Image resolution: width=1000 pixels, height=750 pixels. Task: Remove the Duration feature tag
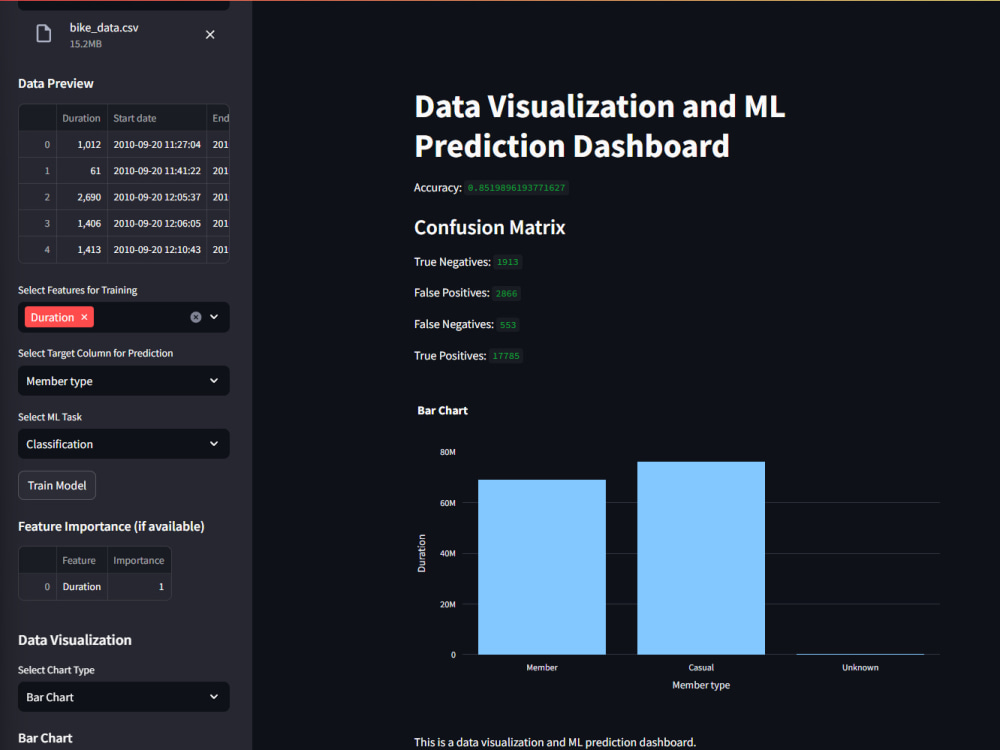[x=84, y=317]
